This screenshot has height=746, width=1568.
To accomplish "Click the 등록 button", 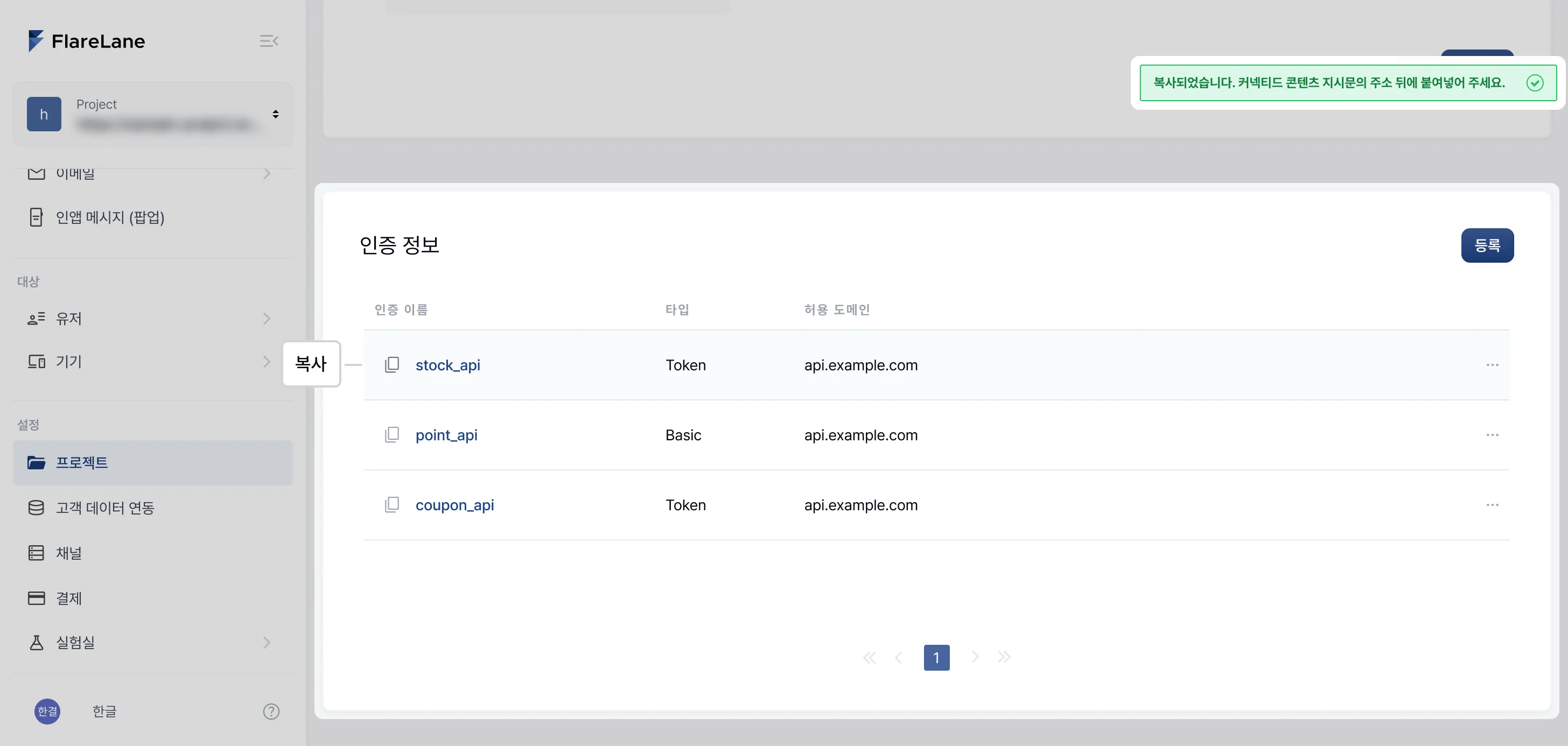I will pyautogui.click(x=1487, y=245).
